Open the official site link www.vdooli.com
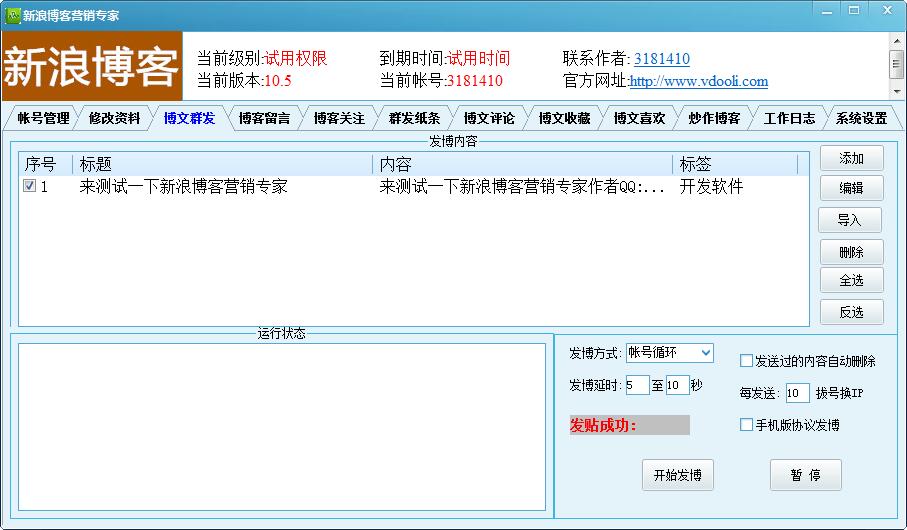The image size is (907, 530). (698, 81)
